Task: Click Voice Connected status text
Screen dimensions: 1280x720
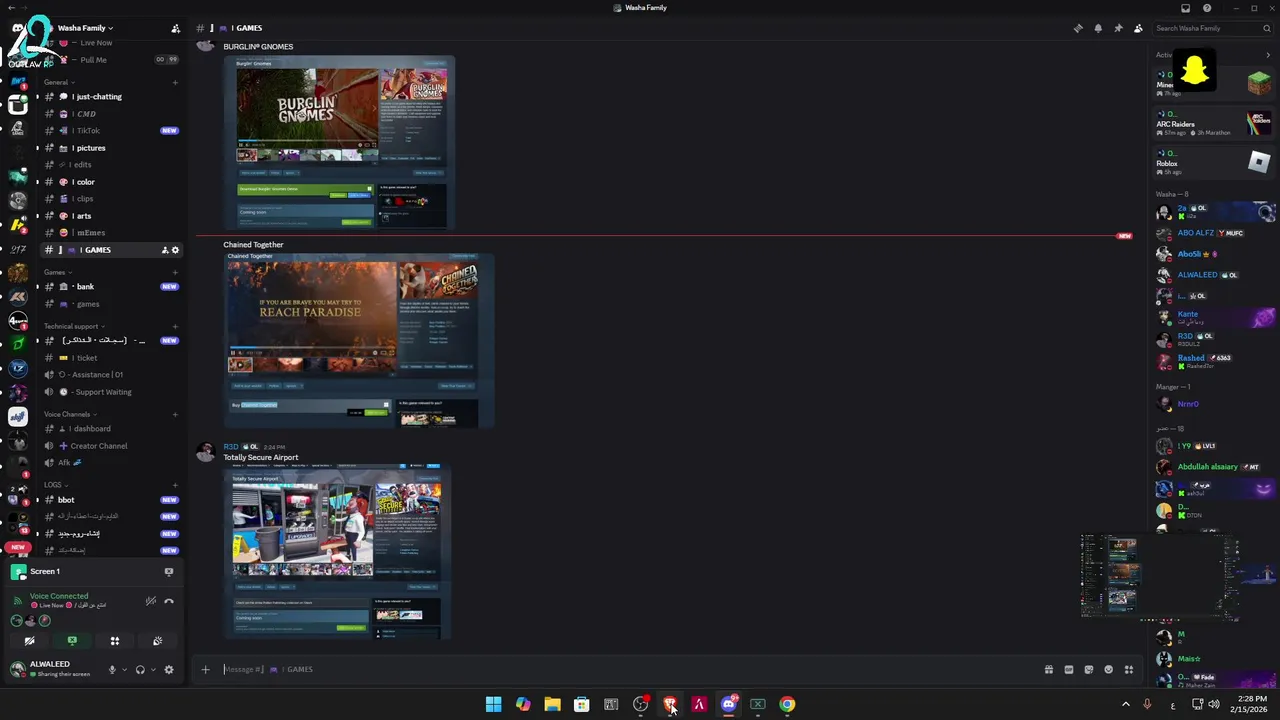Action: point(59,596)
